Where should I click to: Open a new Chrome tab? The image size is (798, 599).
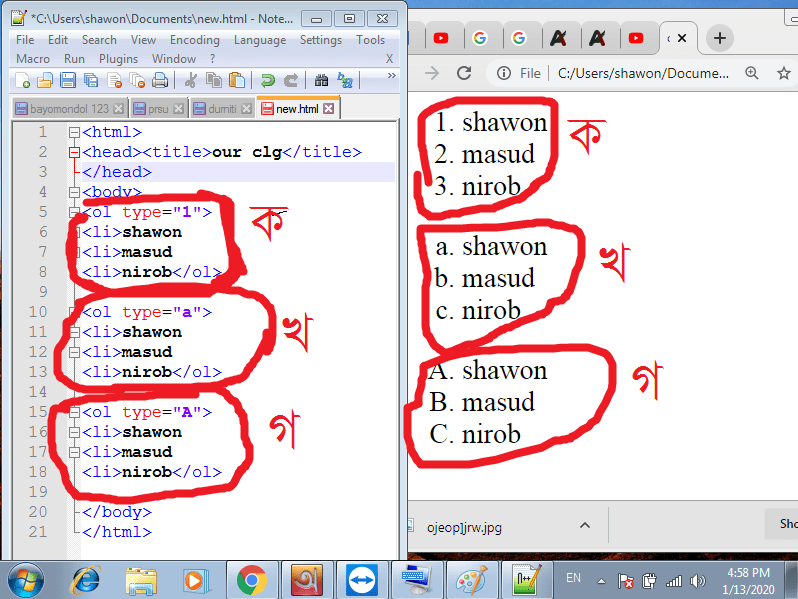click(x=720, y=38)
